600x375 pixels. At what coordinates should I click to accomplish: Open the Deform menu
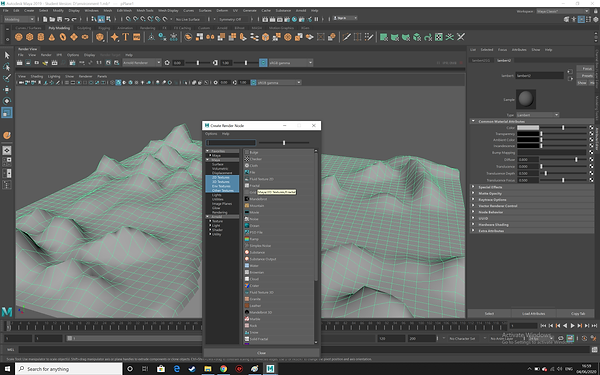(222, 11)
